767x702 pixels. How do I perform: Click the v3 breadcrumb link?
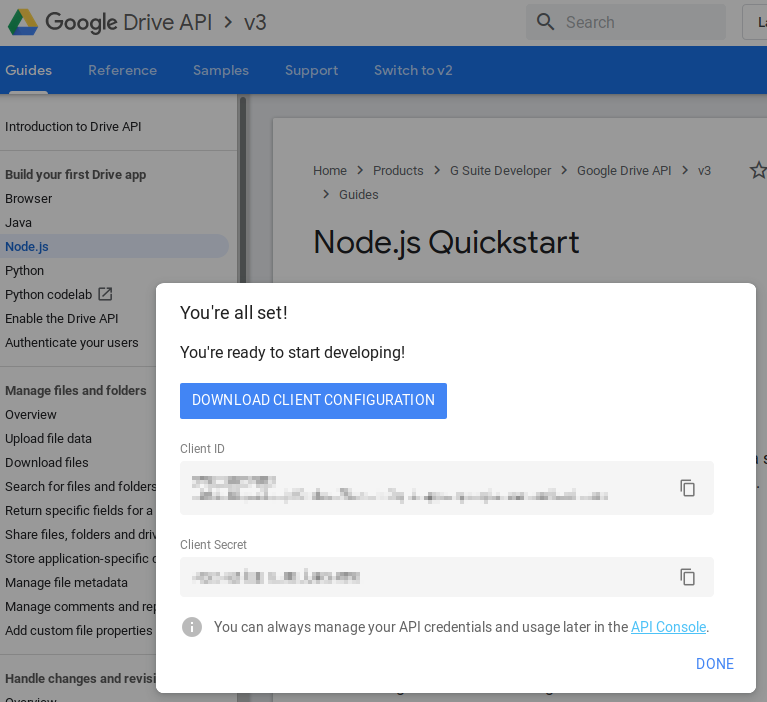click(704, 170)
